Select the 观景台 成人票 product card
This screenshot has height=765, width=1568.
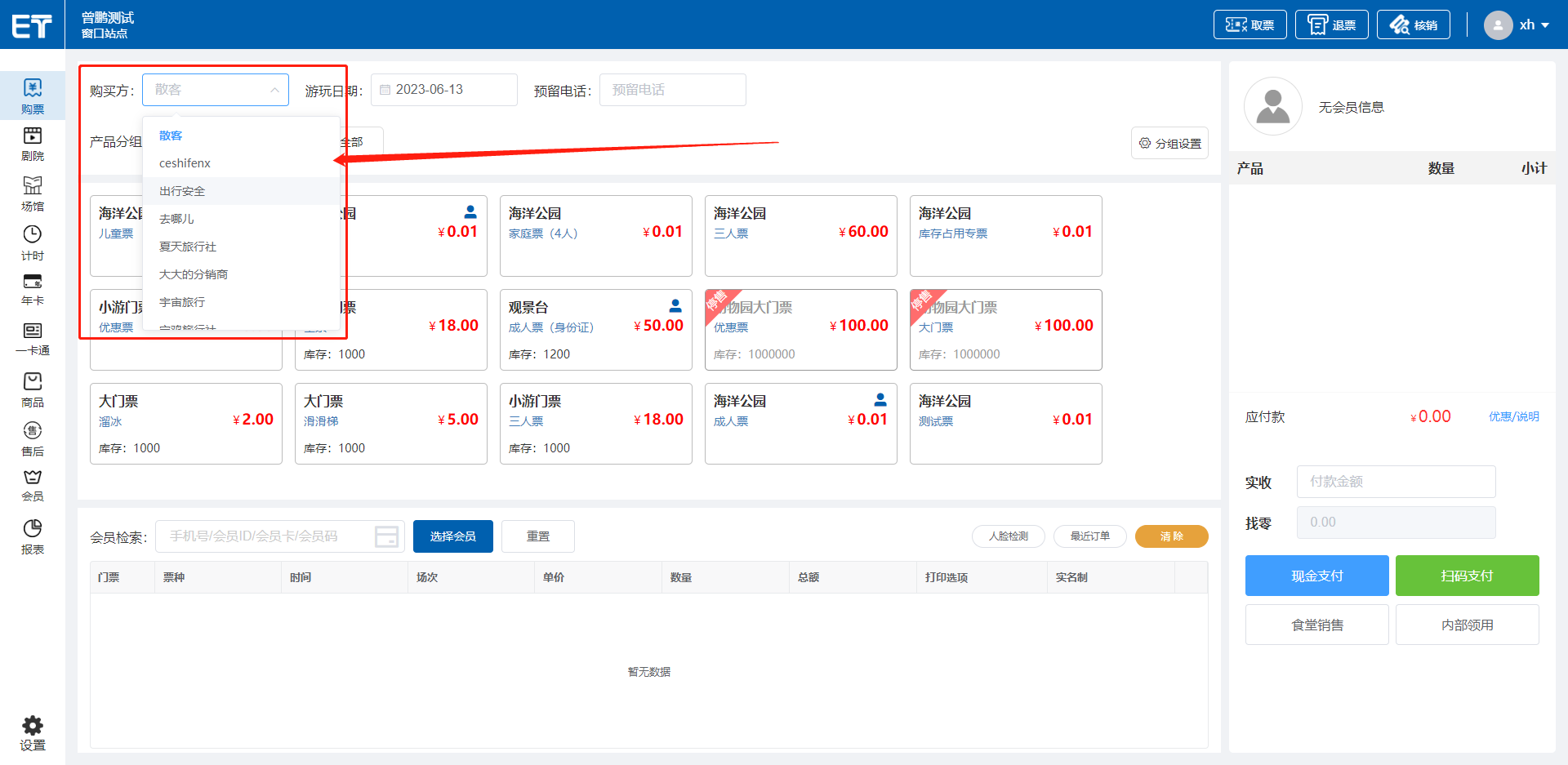595,329
